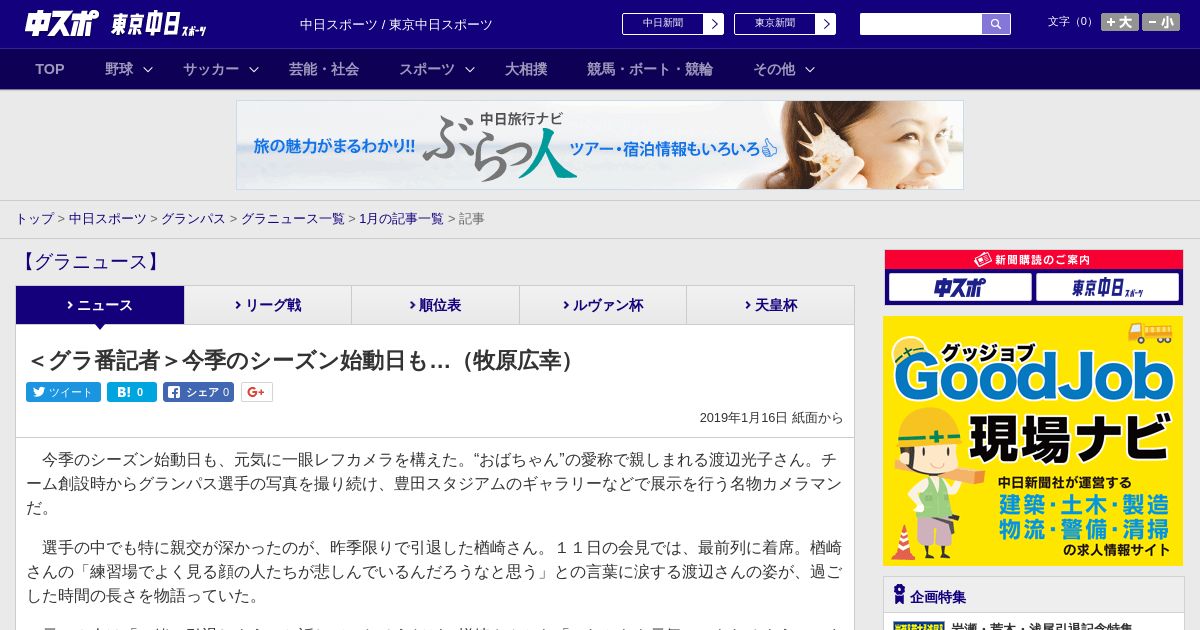Screen dimensions: 1200x630
Task: Go to 1月の記事一覧 breadcrumb link
Action: 402,218
